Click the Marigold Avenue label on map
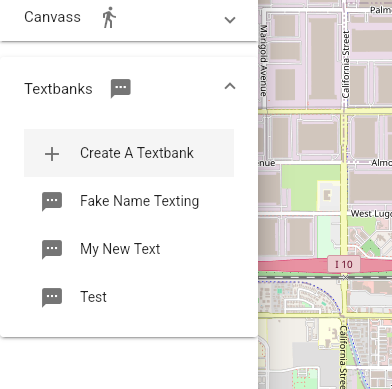The height and width of the screenshot is (389, 392). pos(264,60)
